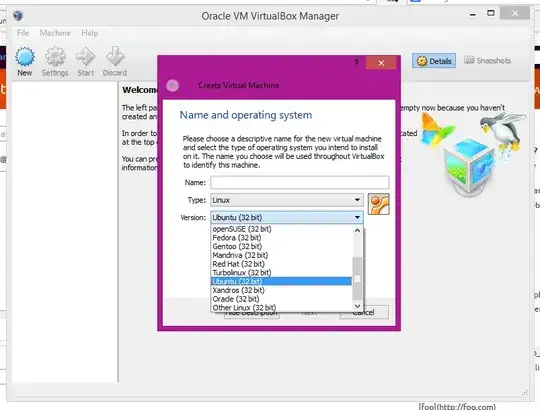This screenshot has width=540, height=410.
Task: Maximize the VirtualBox Manager window
Action: (491, 13)
